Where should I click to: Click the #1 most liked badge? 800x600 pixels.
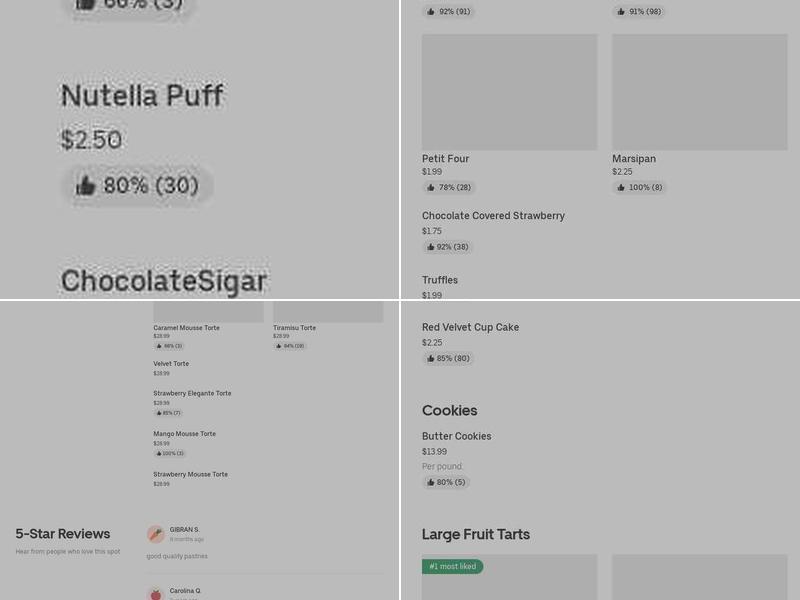point(452,567)
